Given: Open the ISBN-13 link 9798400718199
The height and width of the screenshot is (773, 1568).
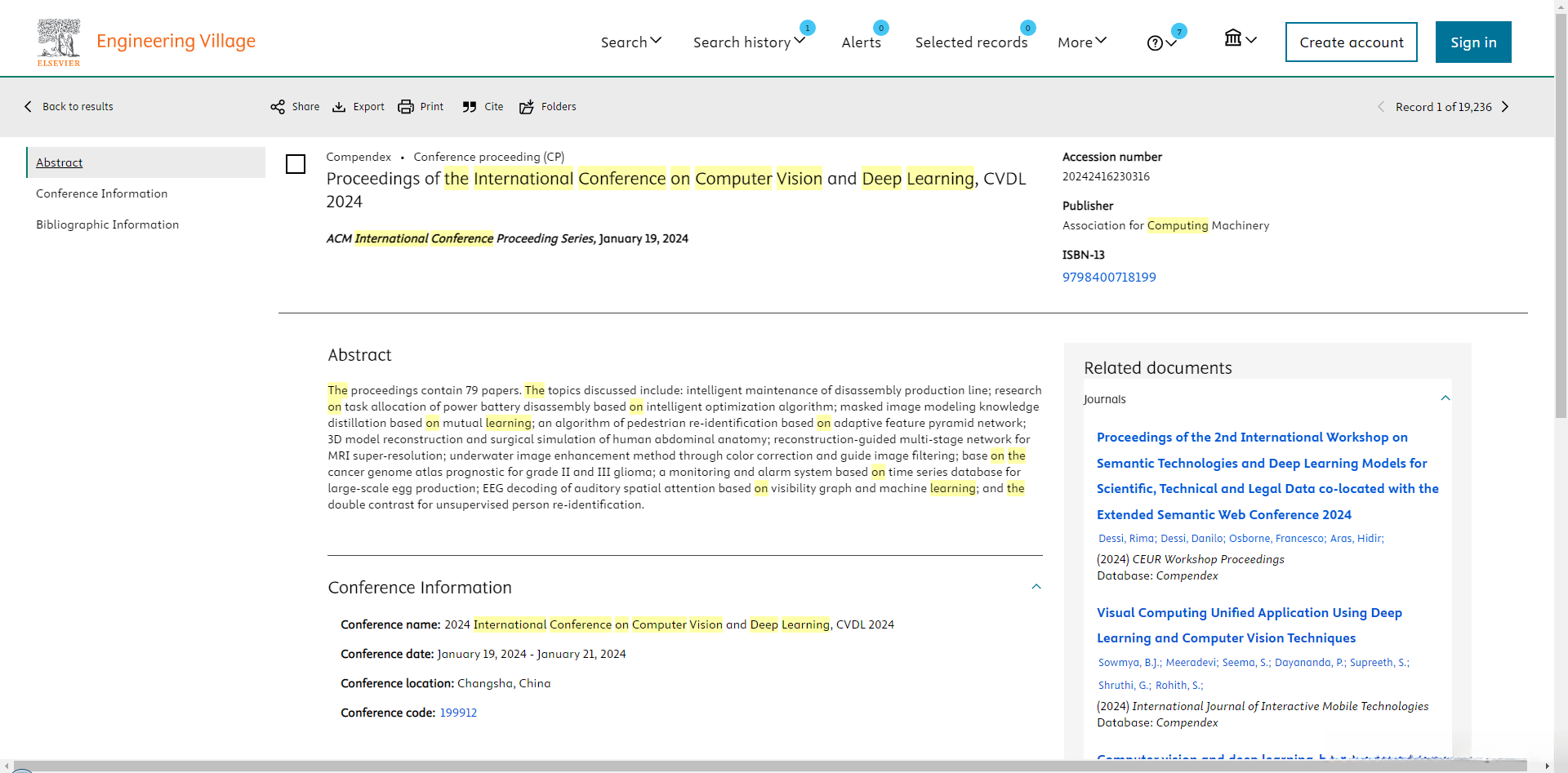Looking at the screenshot, I should 1109,278.
